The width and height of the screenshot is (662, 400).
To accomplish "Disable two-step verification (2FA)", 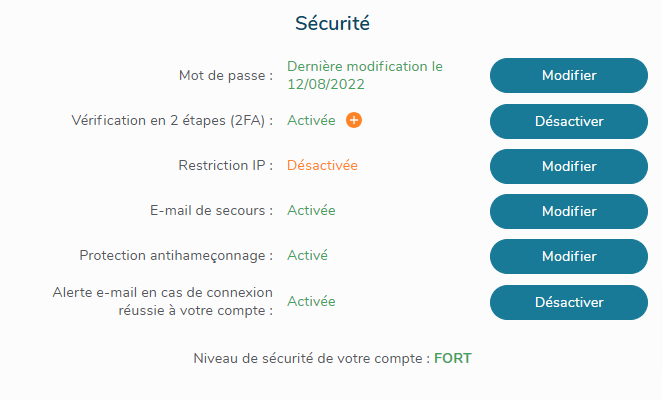I will click(569, 121).
